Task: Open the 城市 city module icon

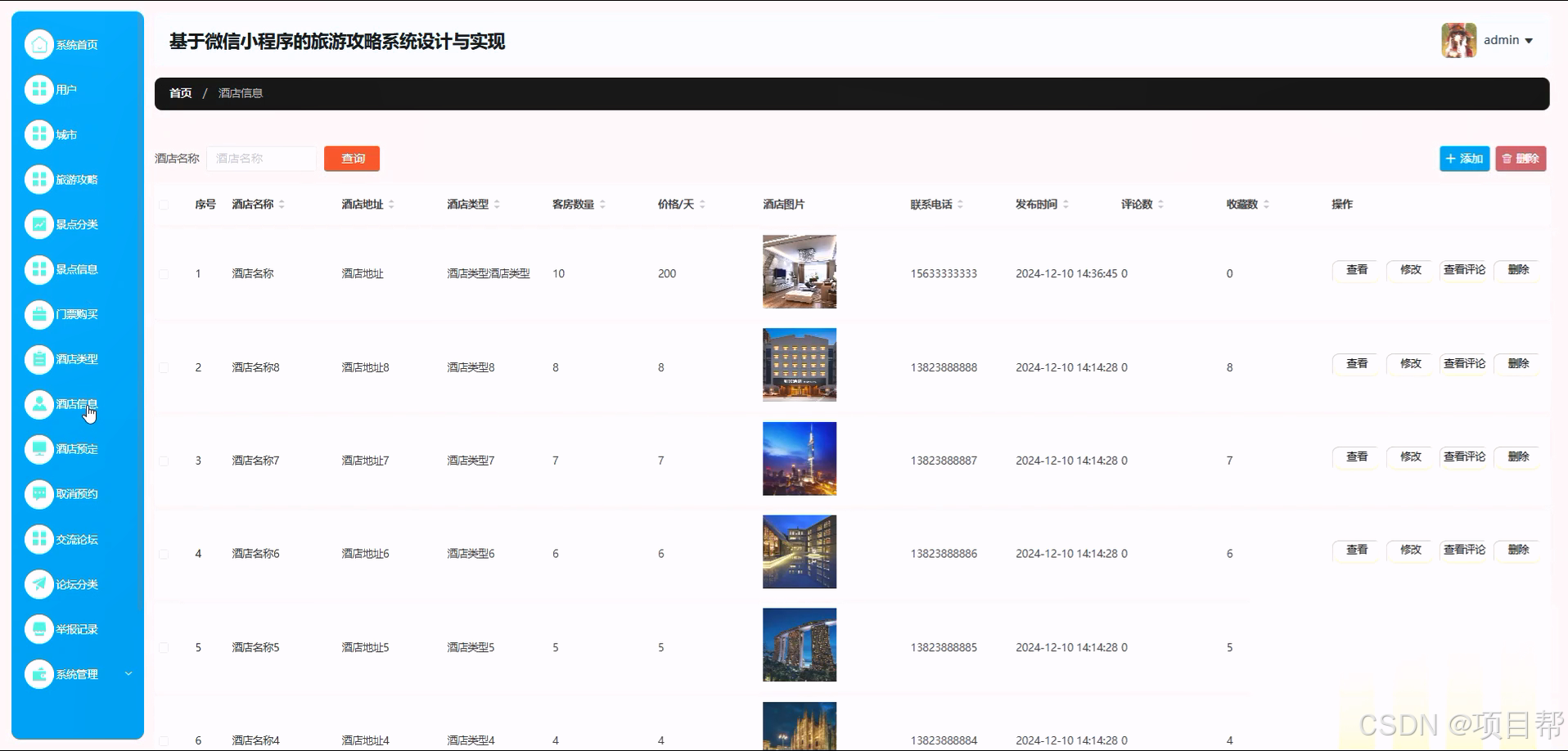Action: [x=39, y=134]
